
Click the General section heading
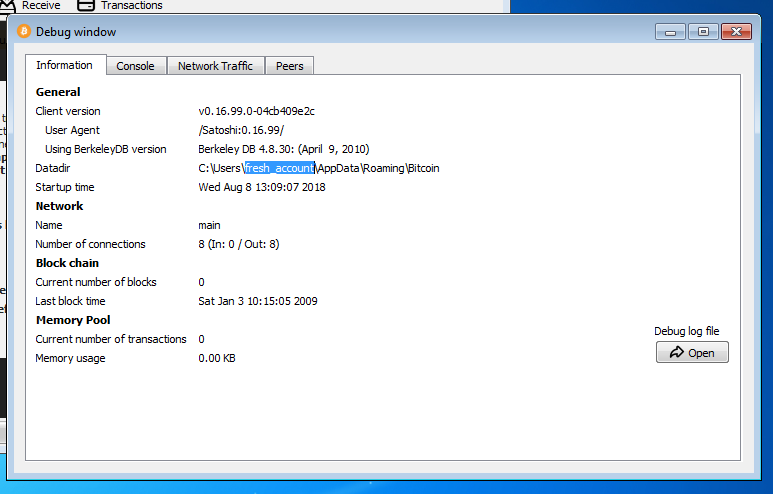tap(58, 92)
